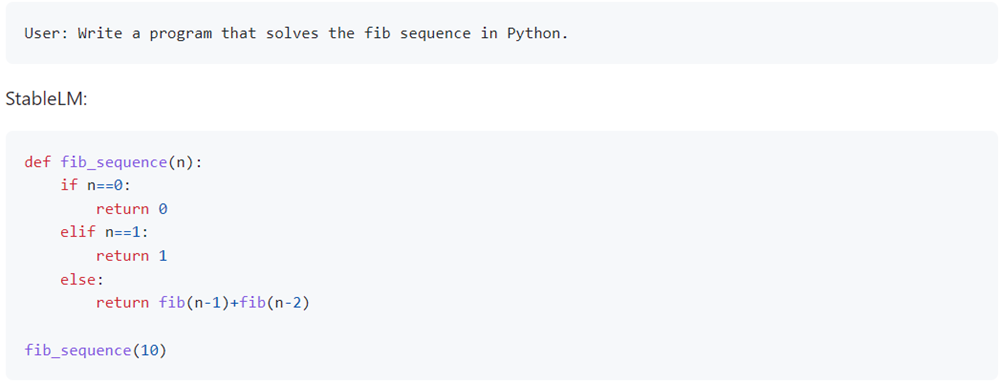Image resolution: width=1000 pixels, height=383 pixels.
Task: Click the fib(n-1) call
Action: pos(193,303)
